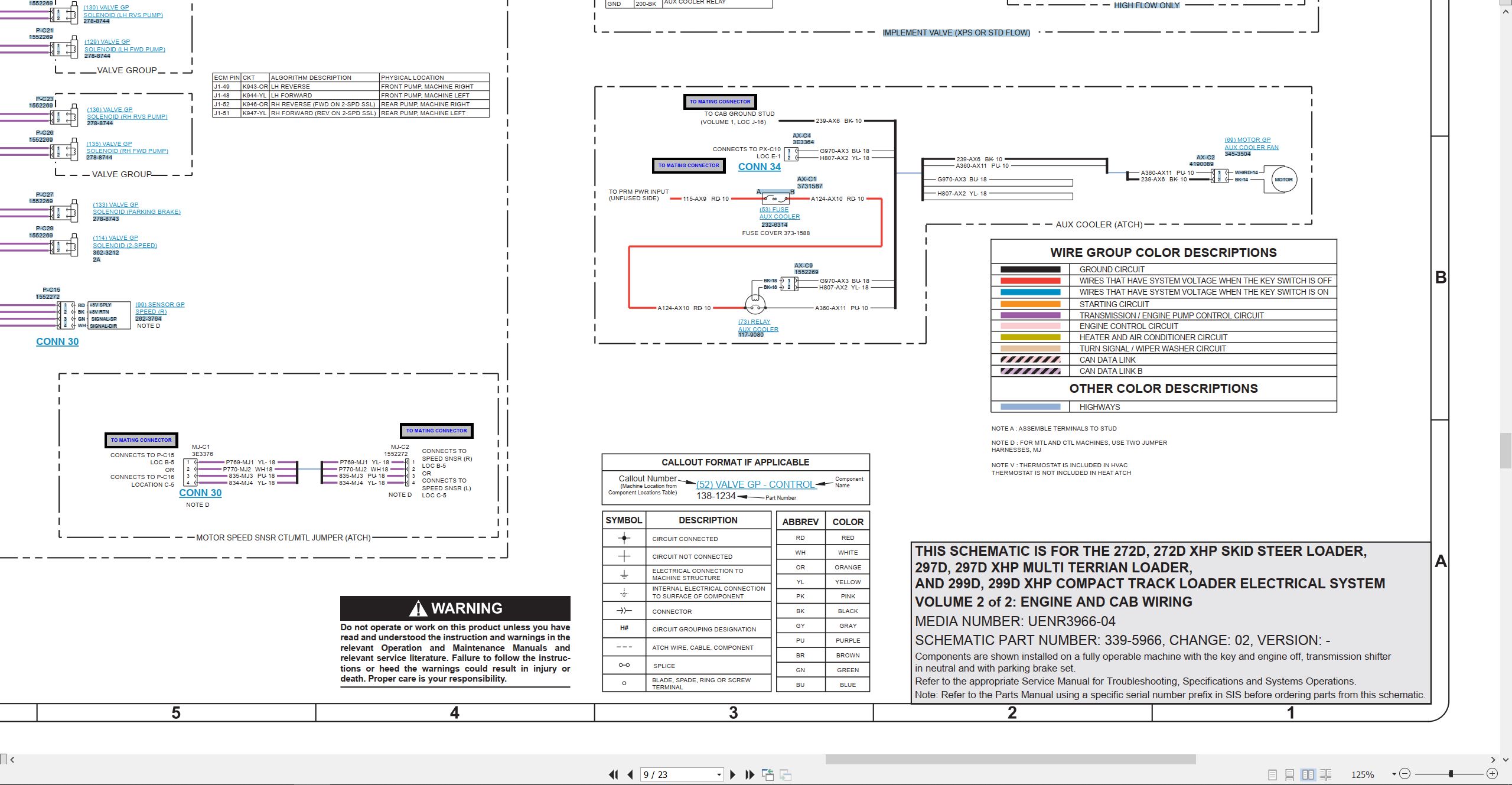Open the CONN 34 link
The width and height of the screenshot is (1512, 785).
[x=759, y=167]
